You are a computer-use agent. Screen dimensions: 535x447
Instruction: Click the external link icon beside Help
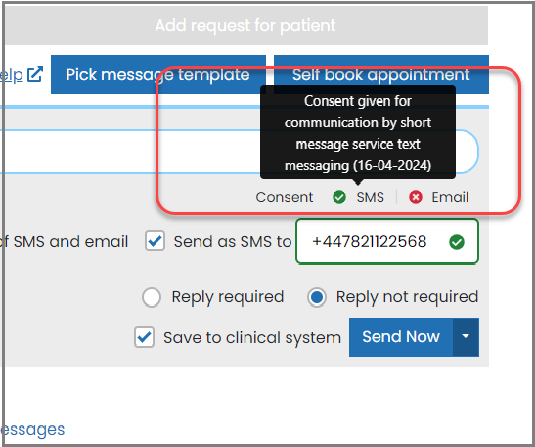(x=35, y=74)
